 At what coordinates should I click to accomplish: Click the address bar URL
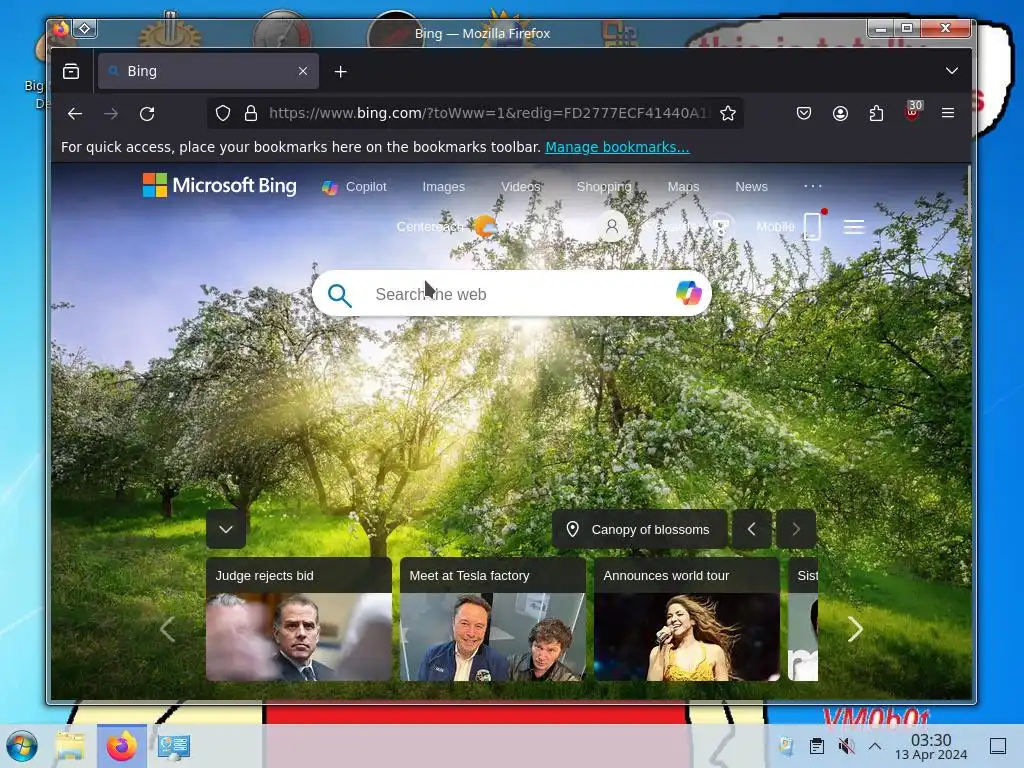point(490,113)
